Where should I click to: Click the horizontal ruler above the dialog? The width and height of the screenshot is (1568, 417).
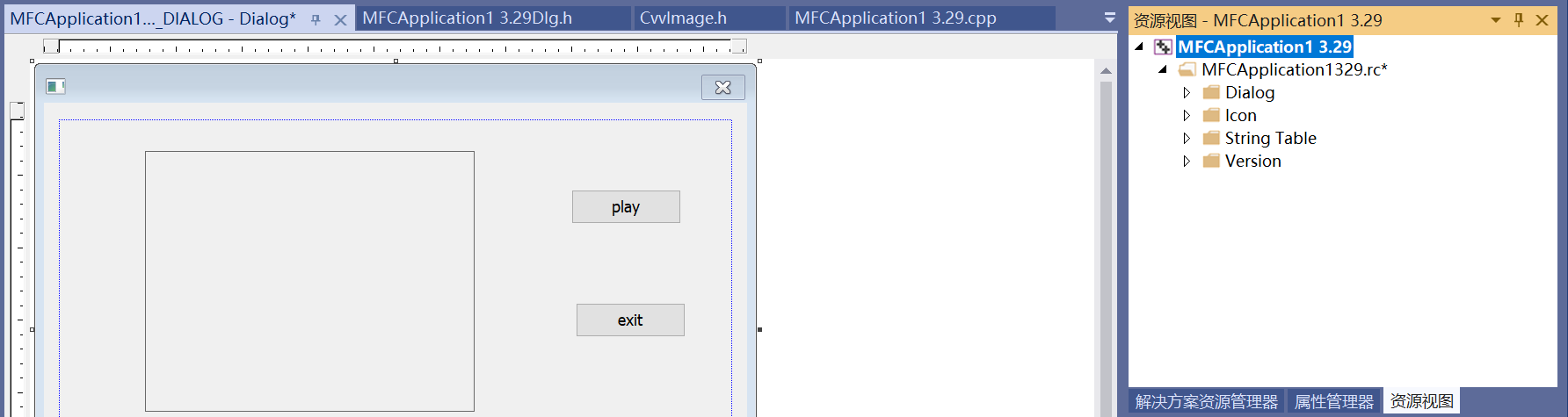tap(396, 46)
